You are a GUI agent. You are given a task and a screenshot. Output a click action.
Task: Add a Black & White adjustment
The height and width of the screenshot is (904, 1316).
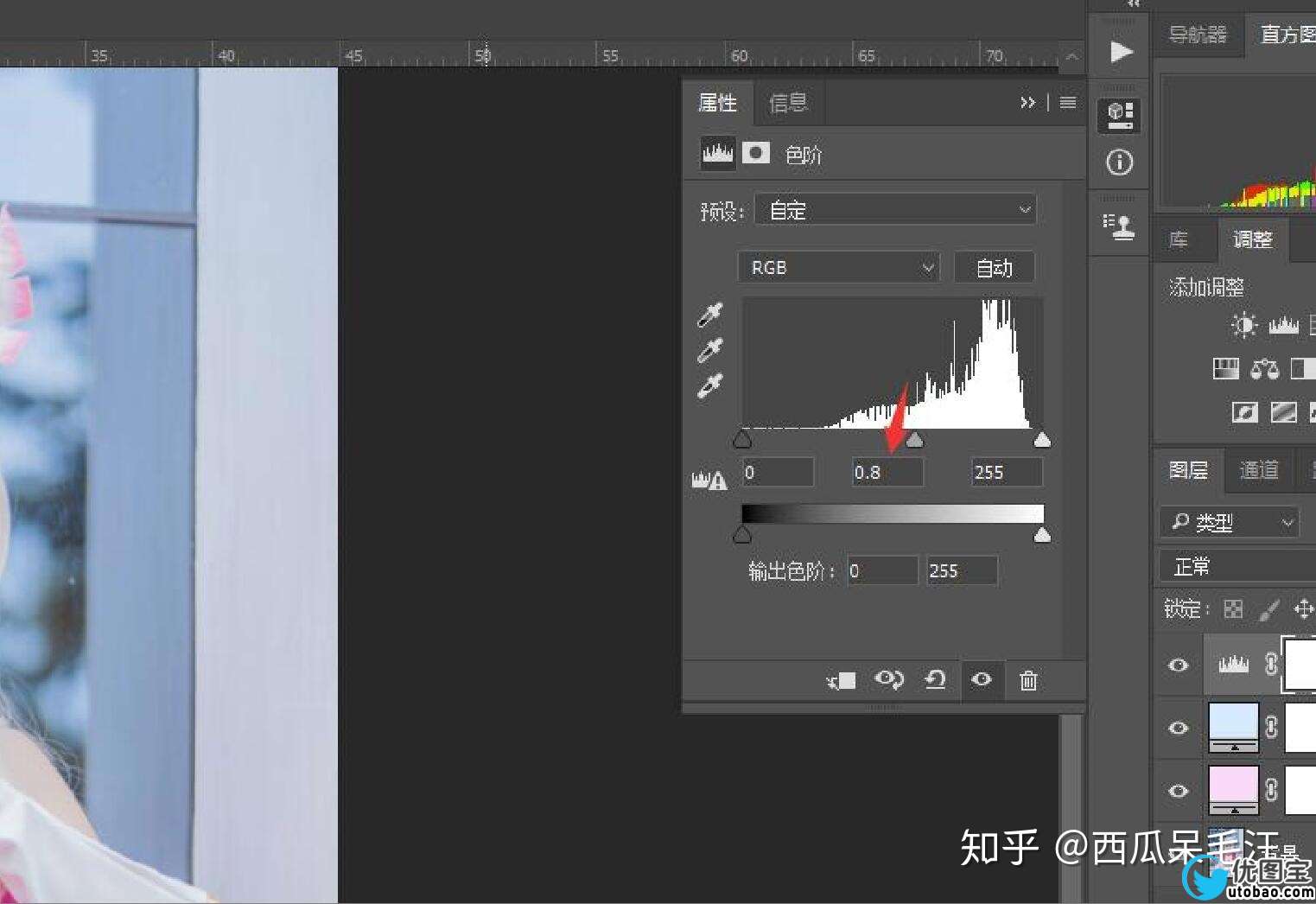(1303, 370)
